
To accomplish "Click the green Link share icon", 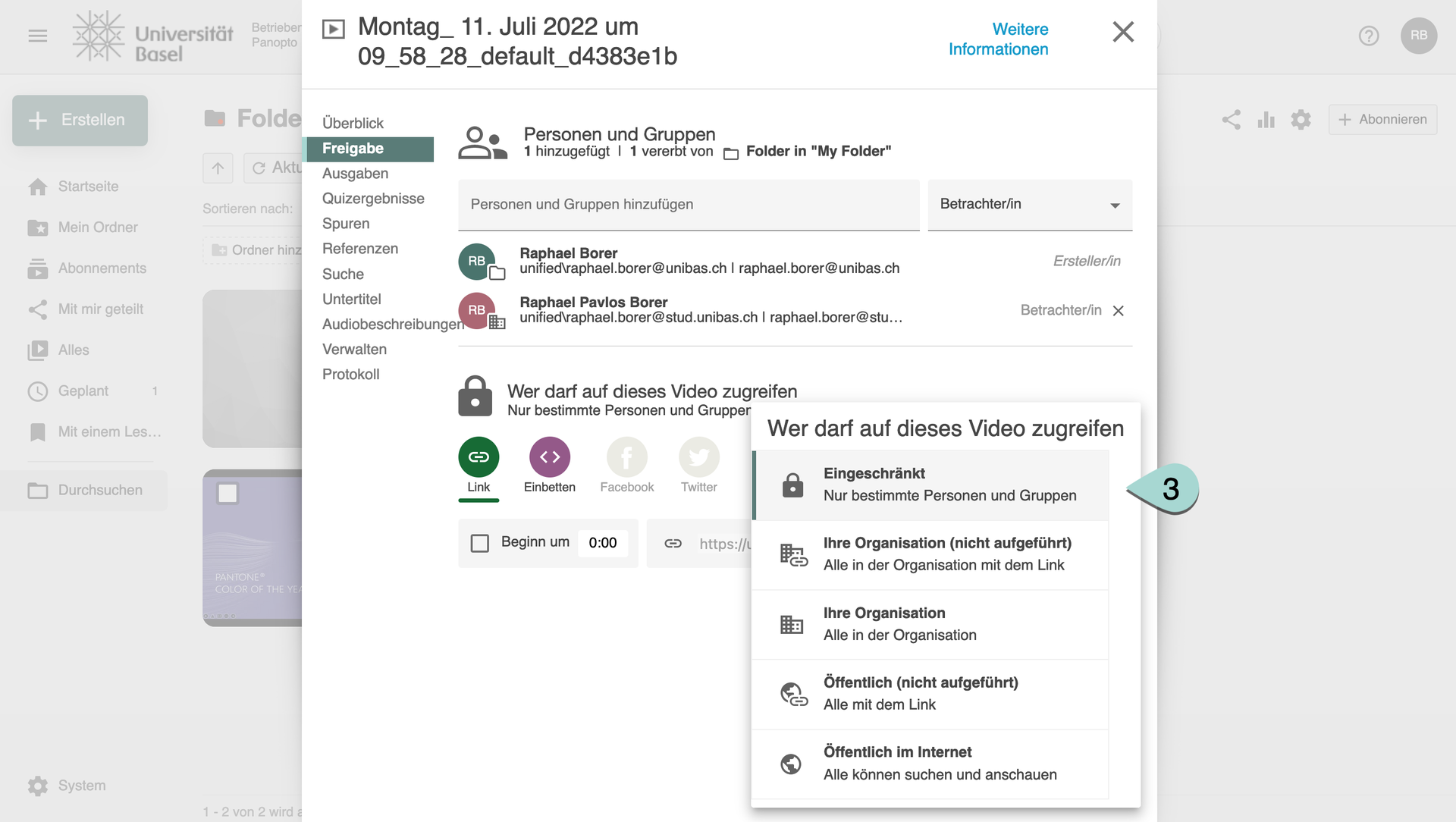I will tap(479, 457).
